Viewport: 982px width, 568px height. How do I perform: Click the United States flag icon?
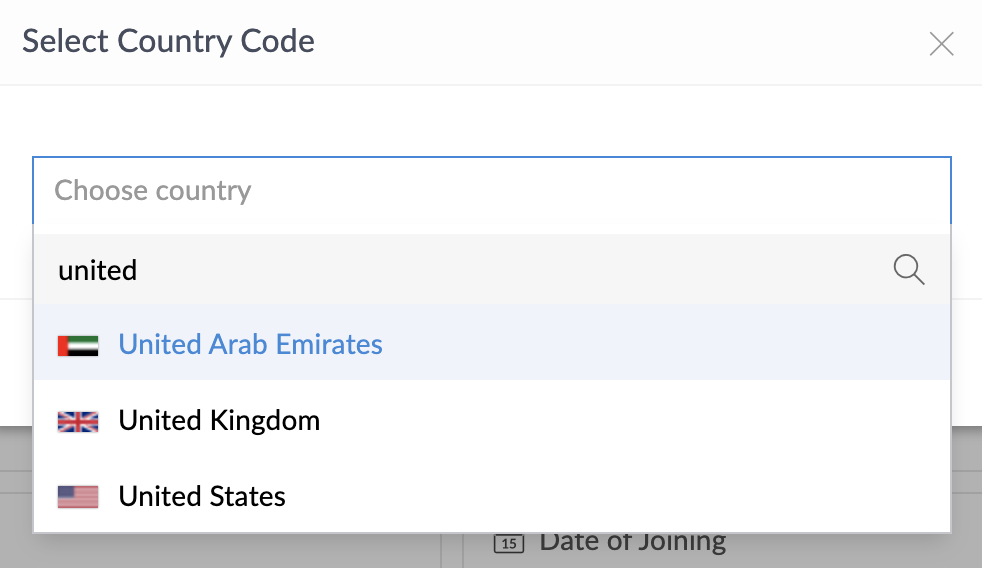coord(78,497)
